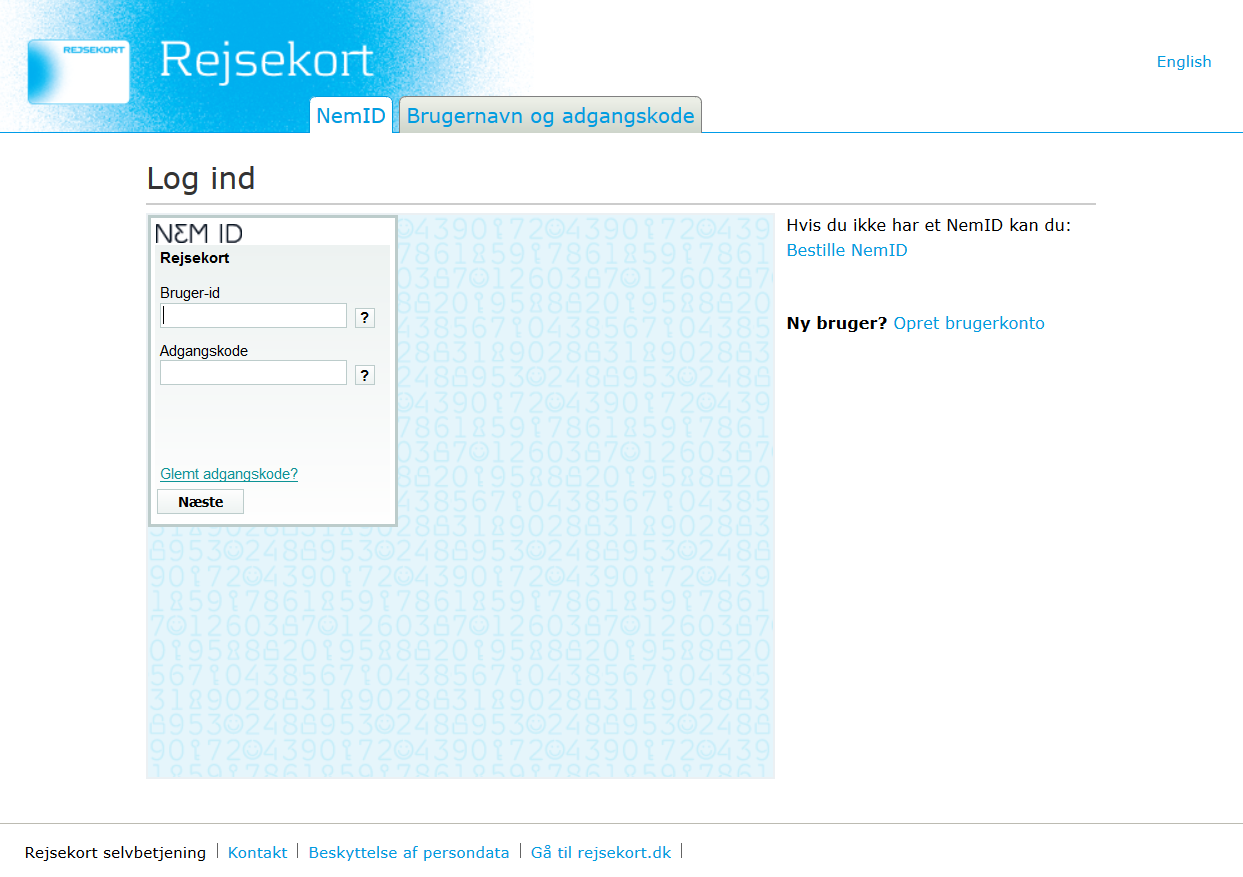
Task: Switch language via the English link
Action: tap(1183, 62)
